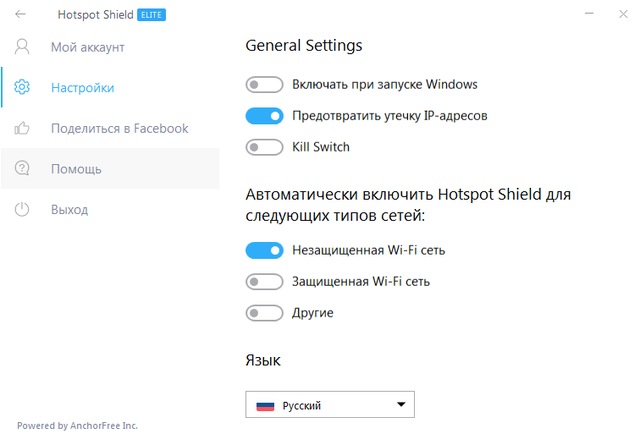Click the Russian flag icon
This screenshot has height=445, width=640.
(x=265, y=405)
